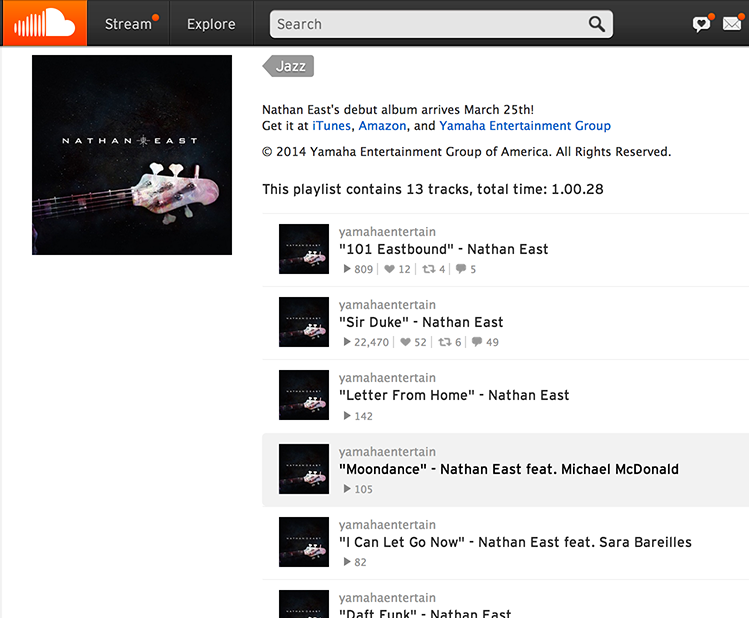The width and height of the screenshot is (749, 618).
Task: Open the messages envelope icon
Action: pyautogui.click(x=732, y=23)
